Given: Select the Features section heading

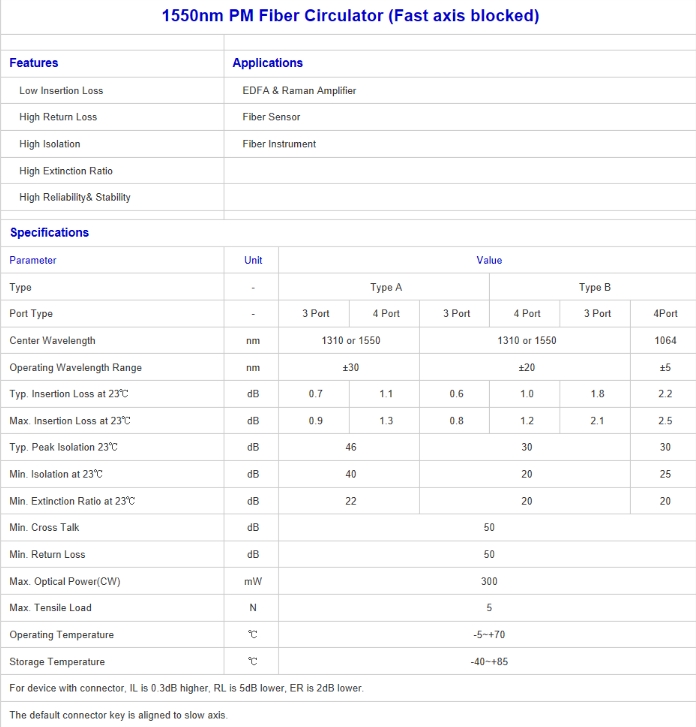Looking at the screenshot, I should point(34,63).
